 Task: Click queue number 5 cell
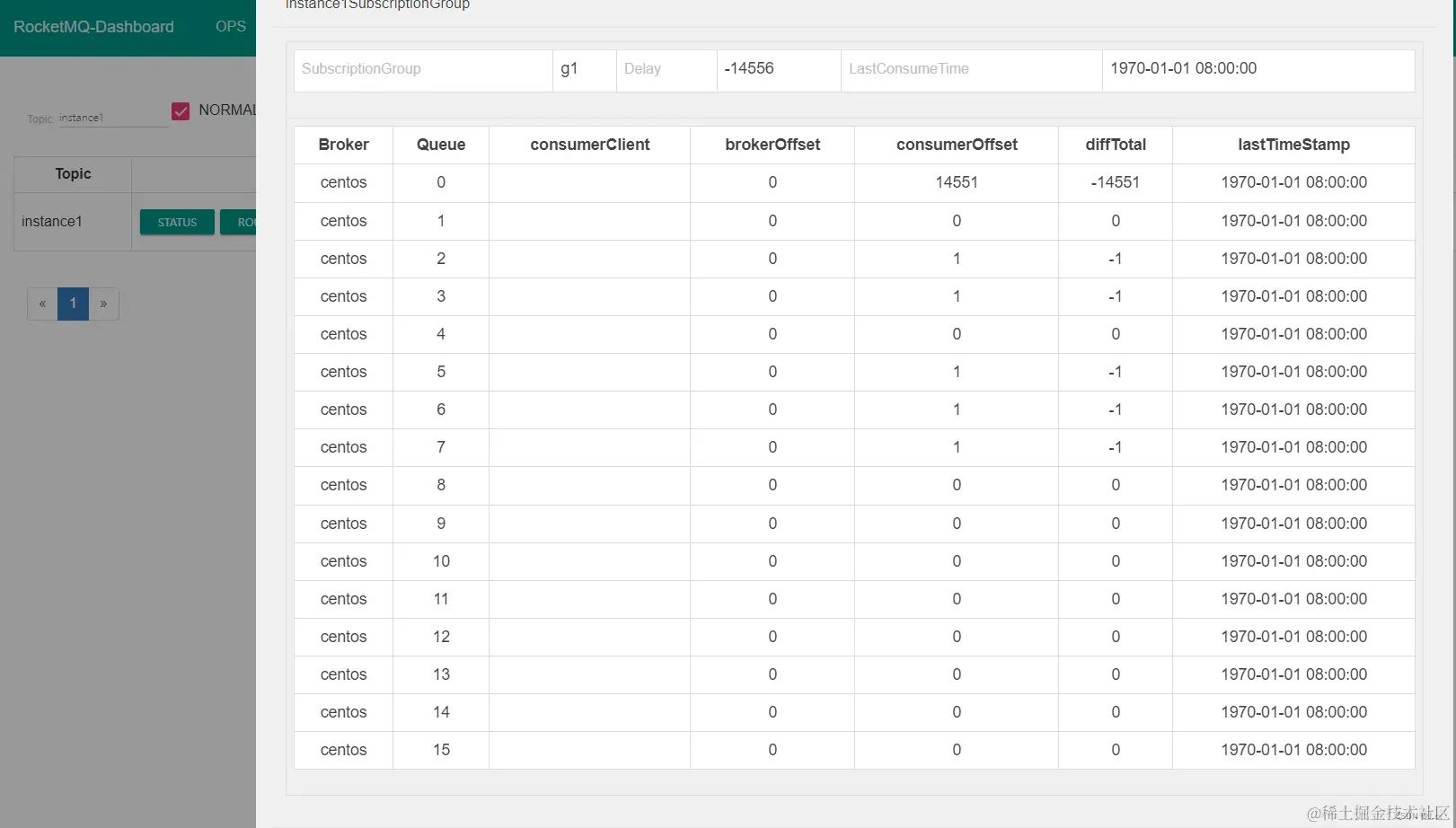pyautogui.click(x=441, y=372)
